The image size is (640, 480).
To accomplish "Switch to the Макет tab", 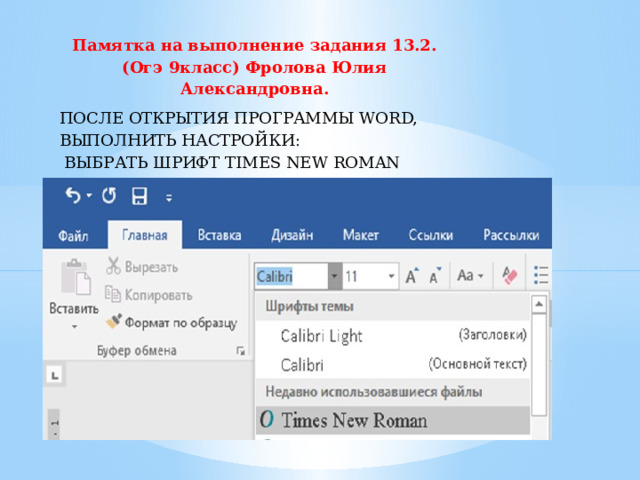I will tap(361, 235).
